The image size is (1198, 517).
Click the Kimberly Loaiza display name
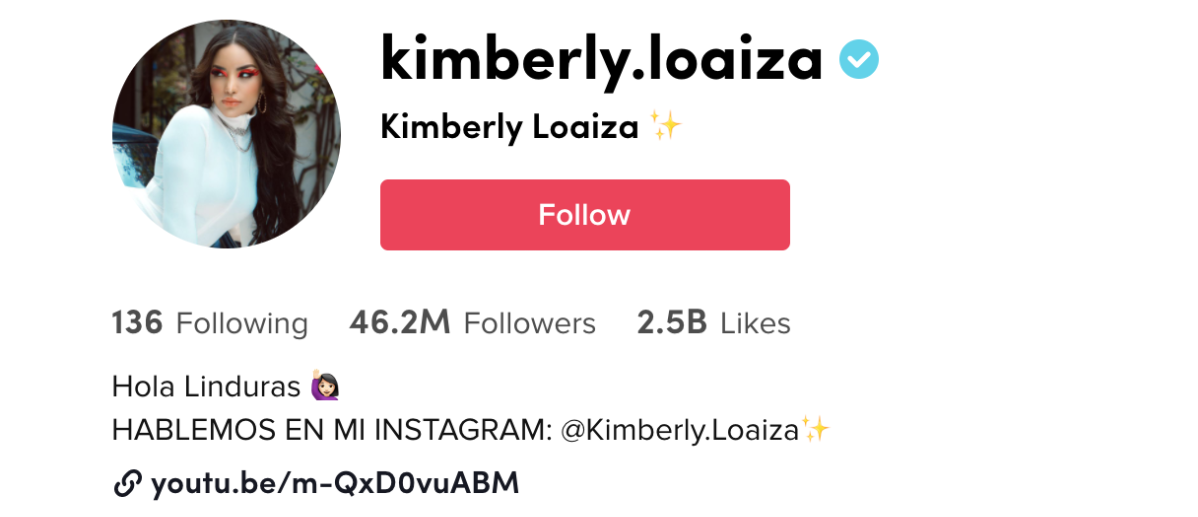click(509, 128)
